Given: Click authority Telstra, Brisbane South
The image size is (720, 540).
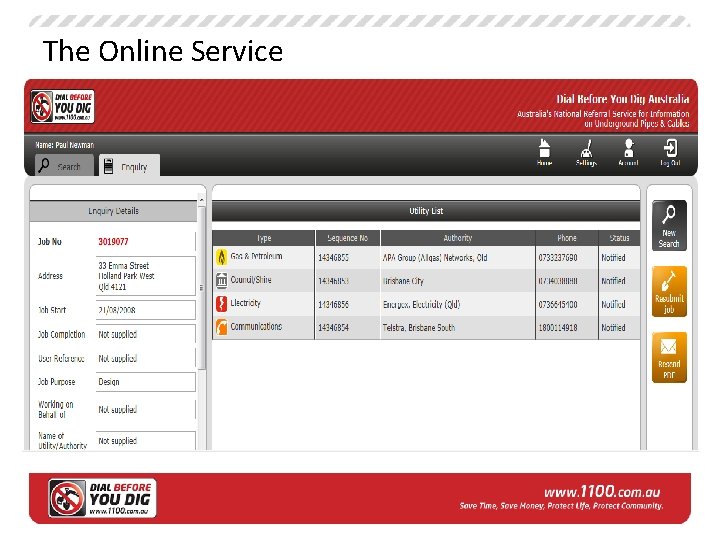Looking at the screenshot, I should tap(419, 327).
